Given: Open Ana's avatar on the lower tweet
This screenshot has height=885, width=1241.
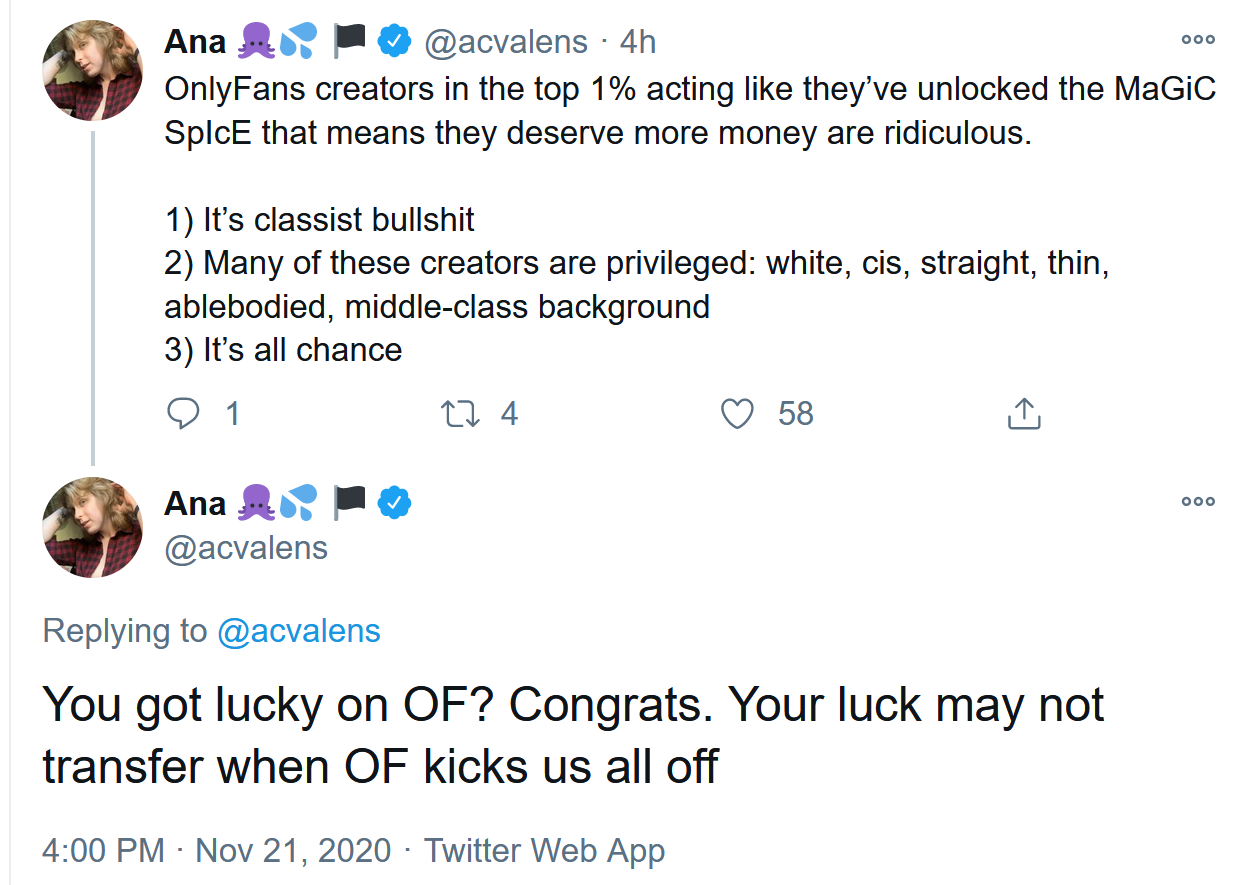Looking at the screenshot, I should coord(92,527).
